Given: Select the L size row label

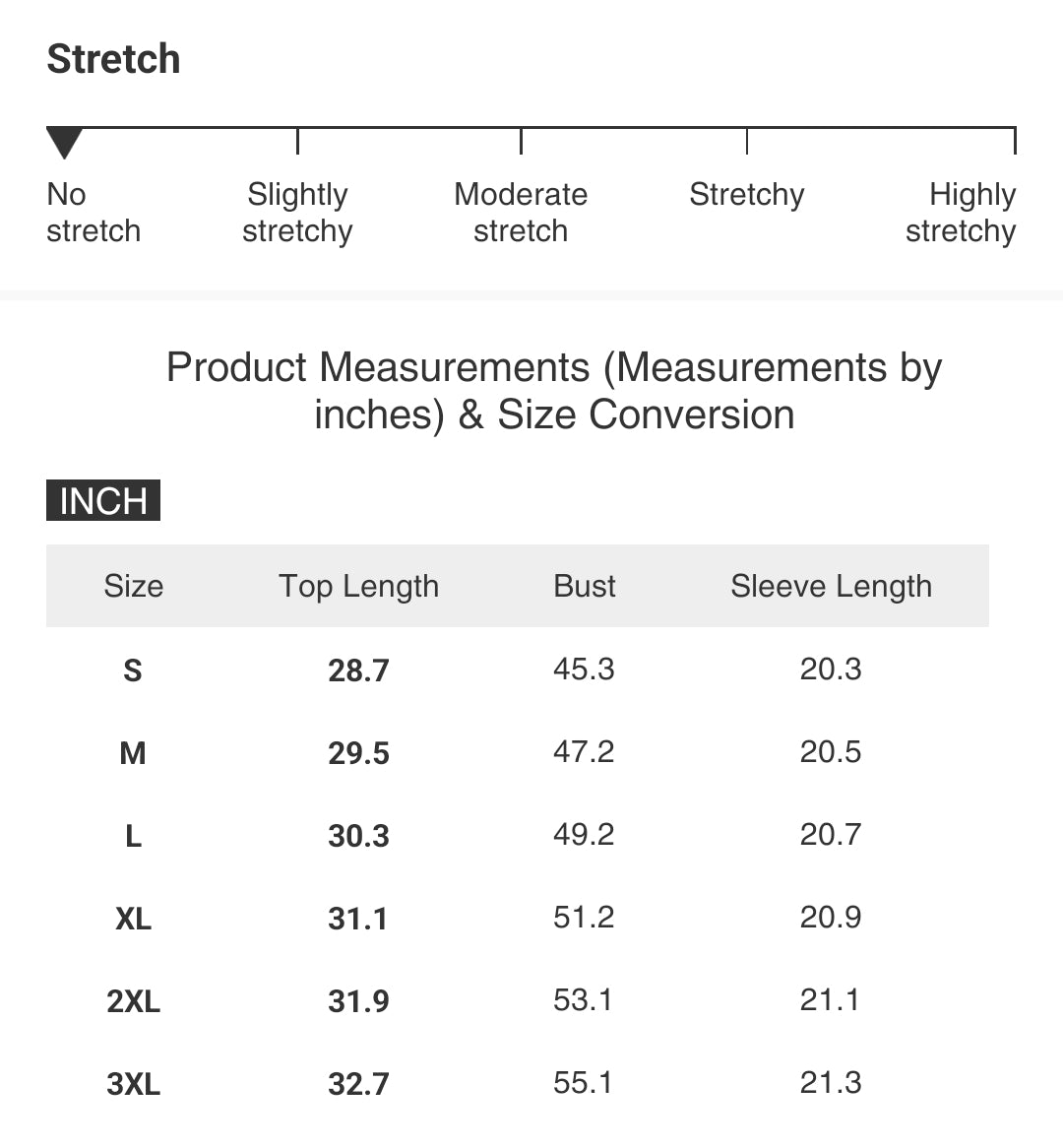Looking at the screenshot, I should (x=133, y=835).
